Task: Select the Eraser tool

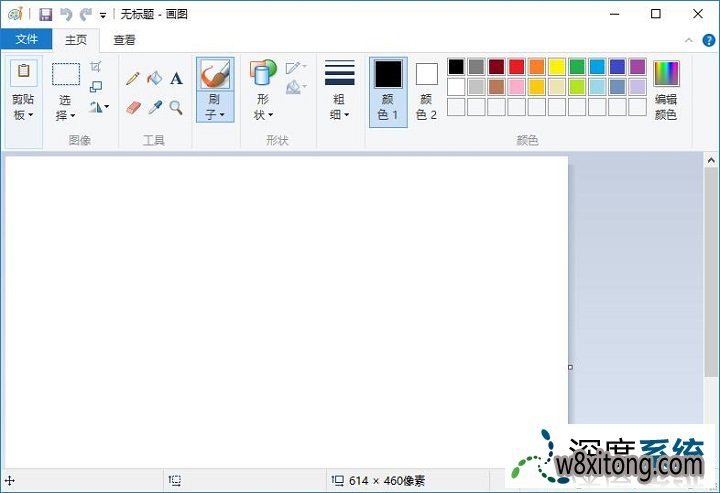Action: (x=132, y=107)
